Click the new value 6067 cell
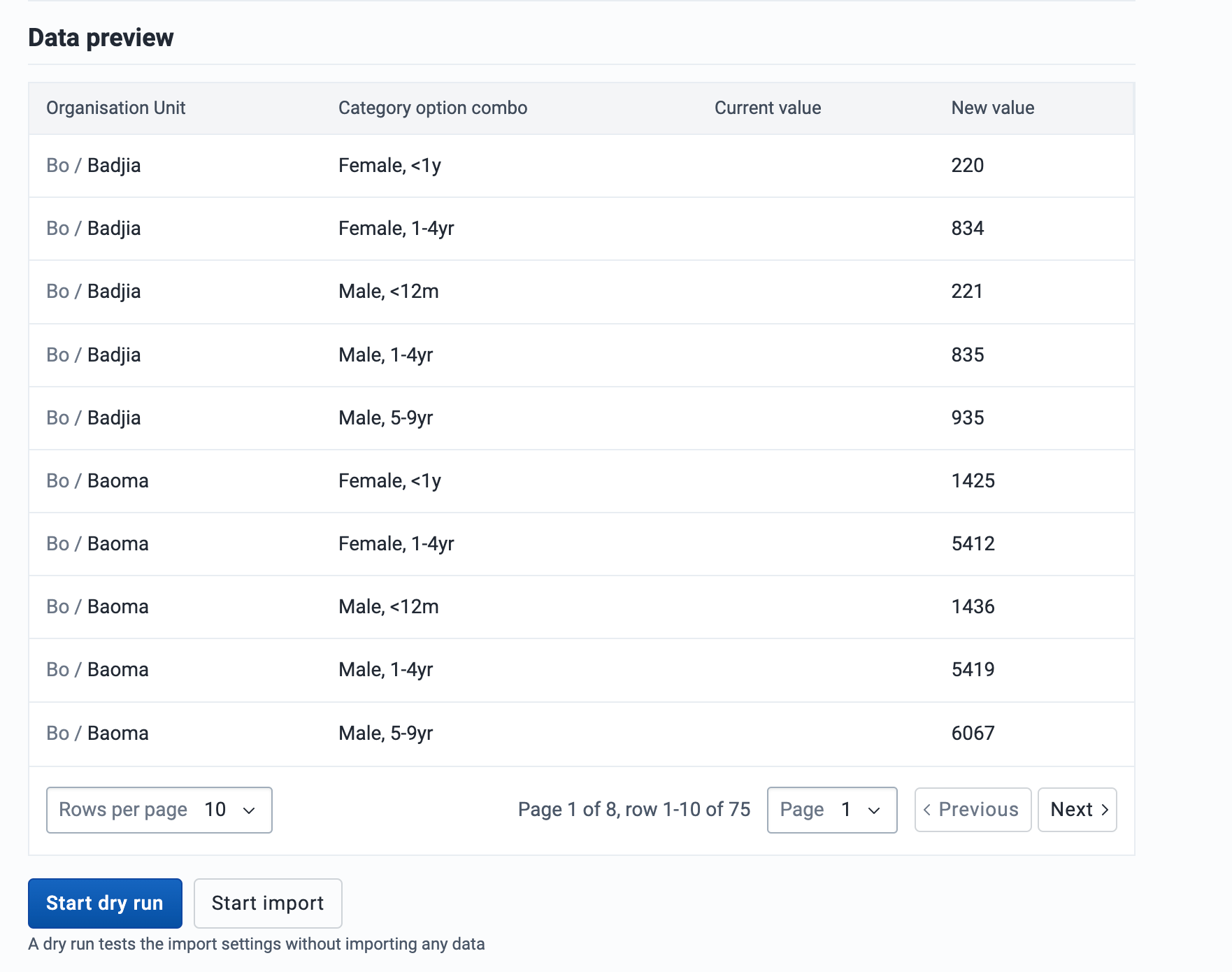This screenshot has height=972, width=1232. tap(973, 734)
